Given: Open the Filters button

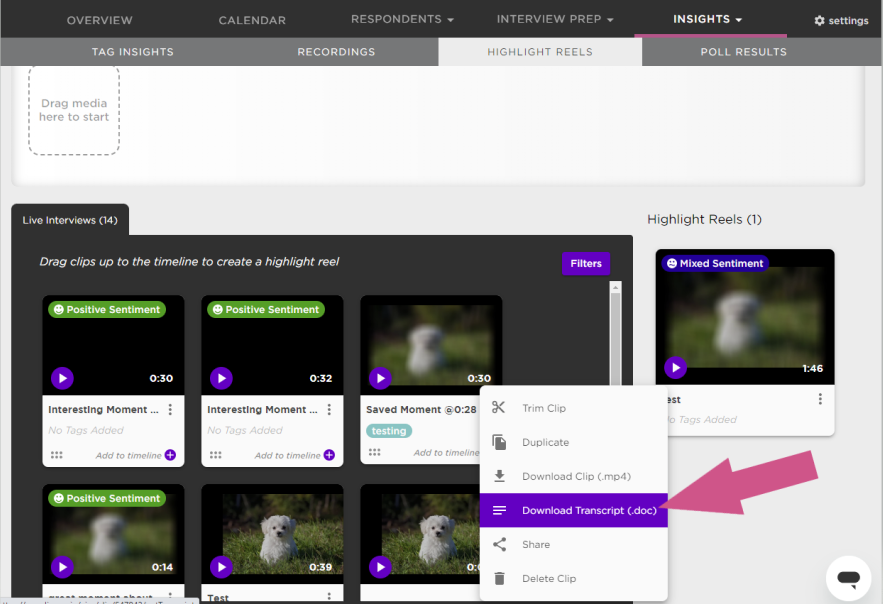Looking at the screenshot, I should [x=586, y=263].
